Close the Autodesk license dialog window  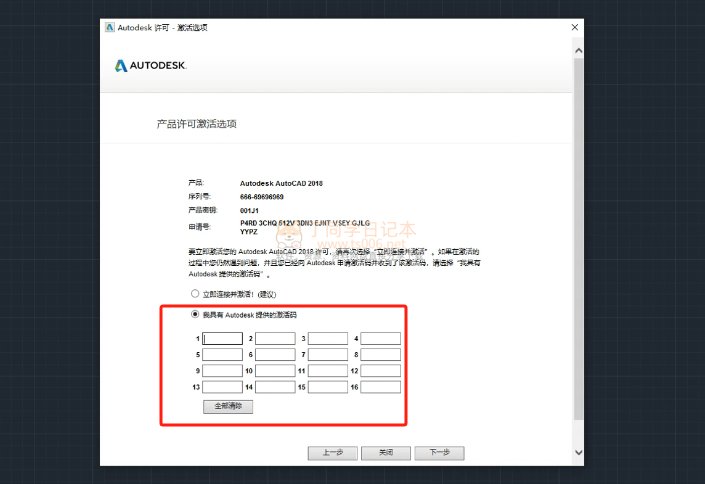[x=575, y=27]
